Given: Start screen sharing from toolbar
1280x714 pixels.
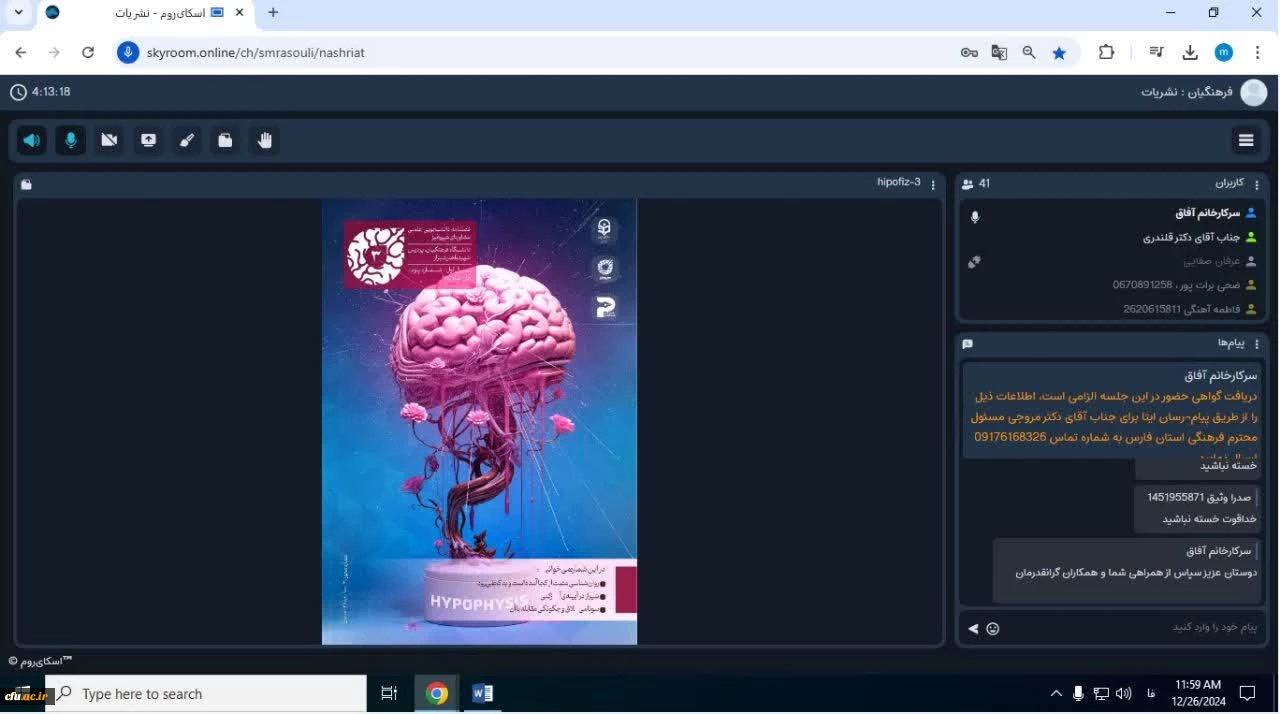Looking at the screenshot, I should (x=148, y=141).
